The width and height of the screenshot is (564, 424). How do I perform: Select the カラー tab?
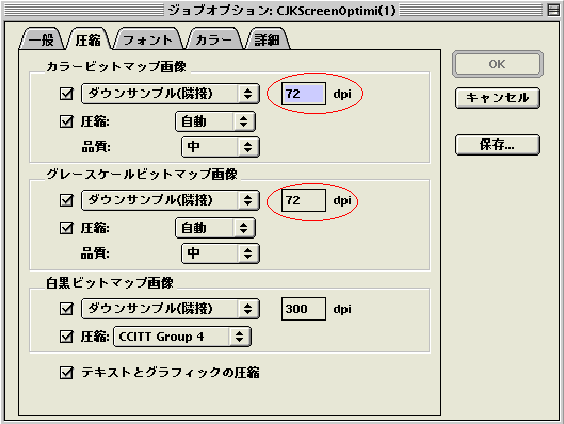214,39
